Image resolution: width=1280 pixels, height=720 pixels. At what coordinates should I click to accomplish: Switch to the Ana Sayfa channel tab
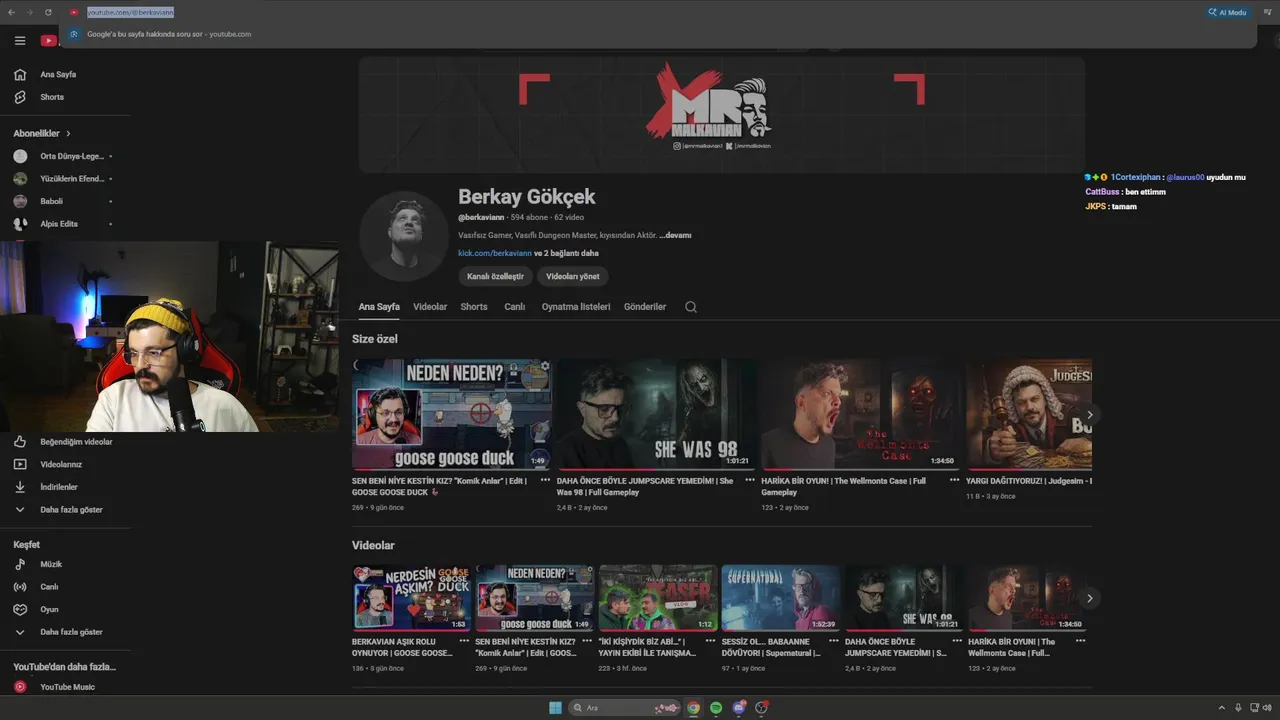pos(379,307)
